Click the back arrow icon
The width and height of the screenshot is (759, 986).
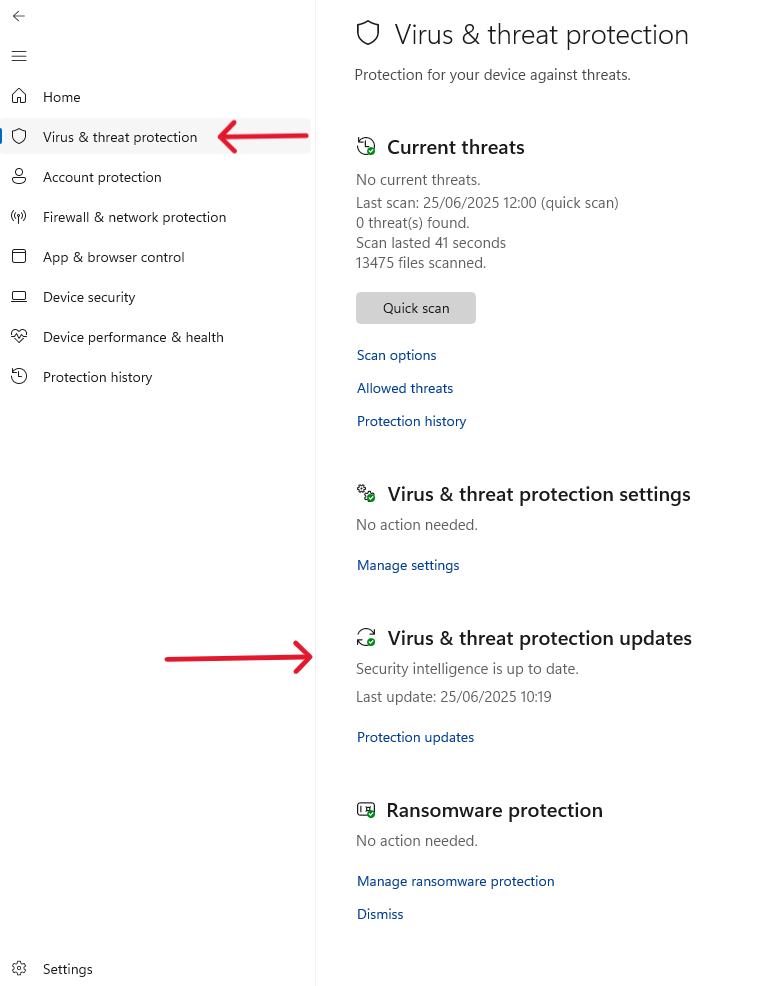(19, 16)
